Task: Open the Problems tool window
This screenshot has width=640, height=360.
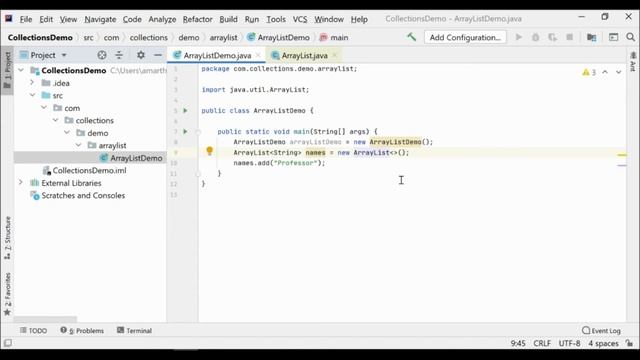Action: [x=82, y=330]
